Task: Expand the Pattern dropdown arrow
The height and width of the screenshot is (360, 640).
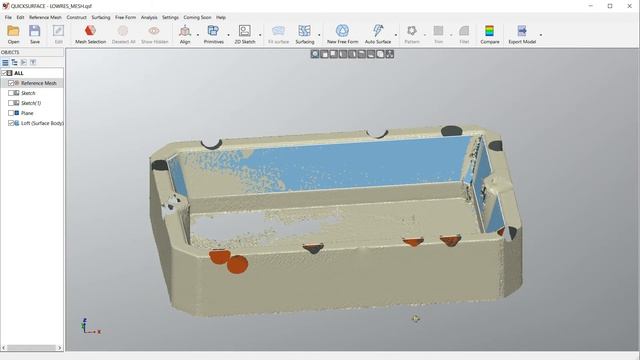Action: click(x=424, y=35)
